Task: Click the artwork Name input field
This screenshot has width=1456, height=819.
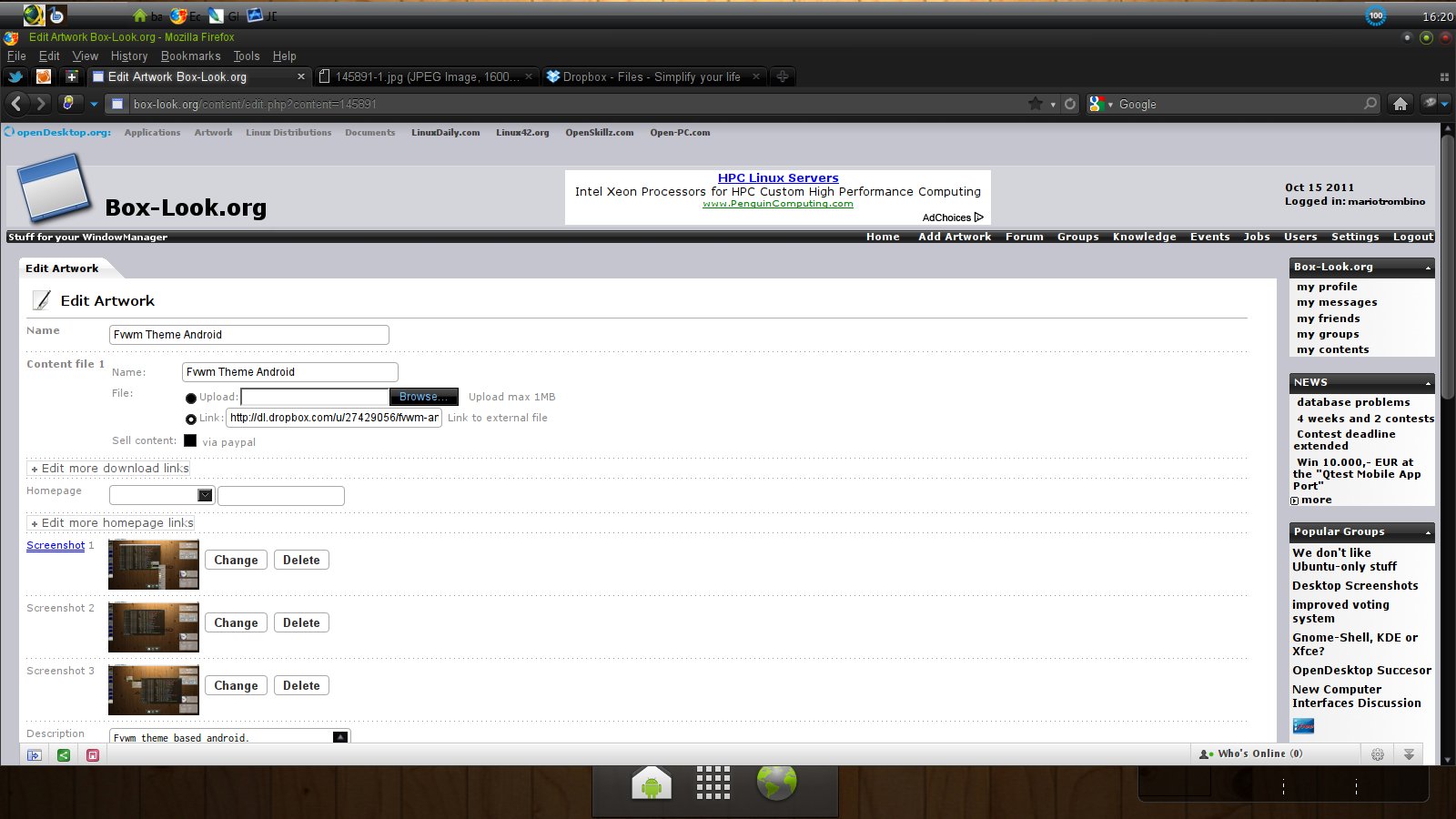Action: click(249, 335)
